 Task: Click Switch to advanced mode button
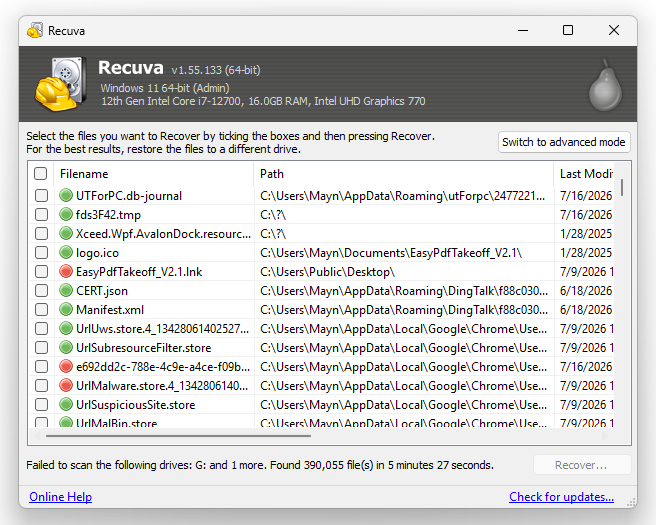coord(564,142)
